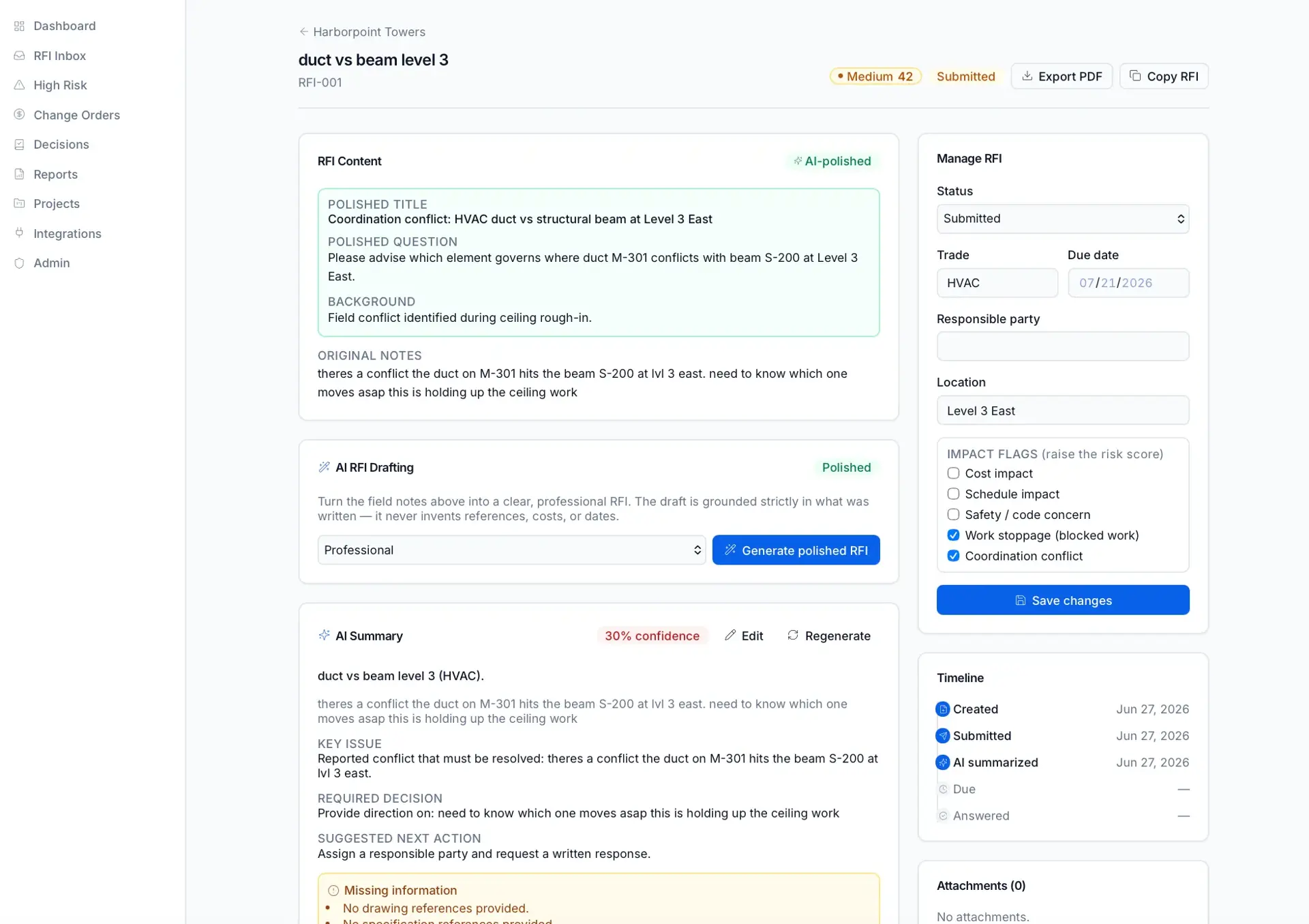
Task: Open the Professional tone dropdown
Action: (511, 550)
